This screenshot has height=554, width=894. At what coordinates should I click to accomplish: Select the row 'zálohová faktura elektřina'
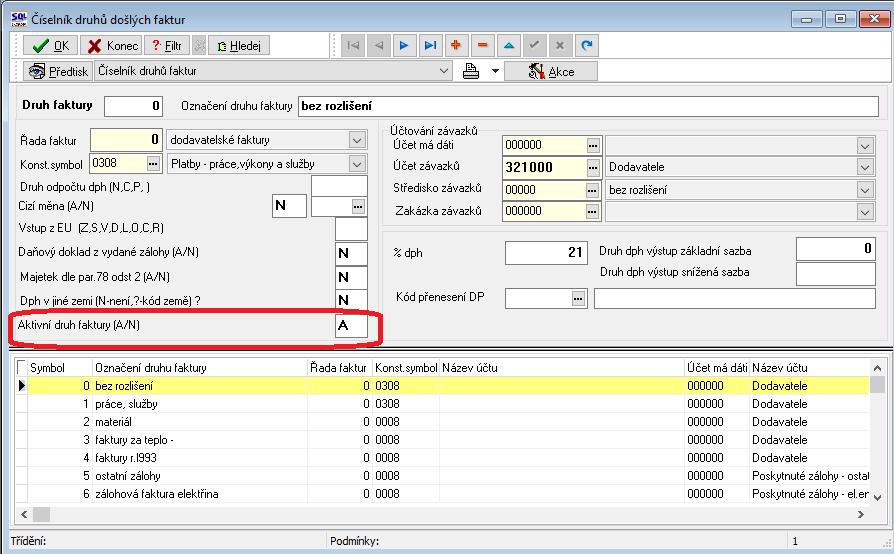[x=448, y=494]
